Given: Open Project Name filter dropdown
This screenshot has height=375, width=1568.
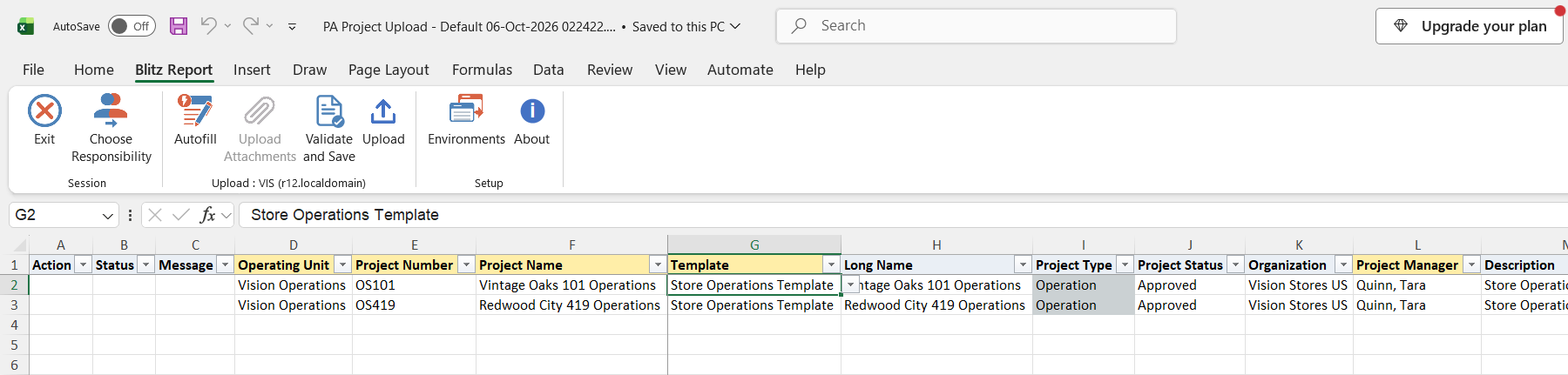Looking at the screenshot, I should point(658,265).
